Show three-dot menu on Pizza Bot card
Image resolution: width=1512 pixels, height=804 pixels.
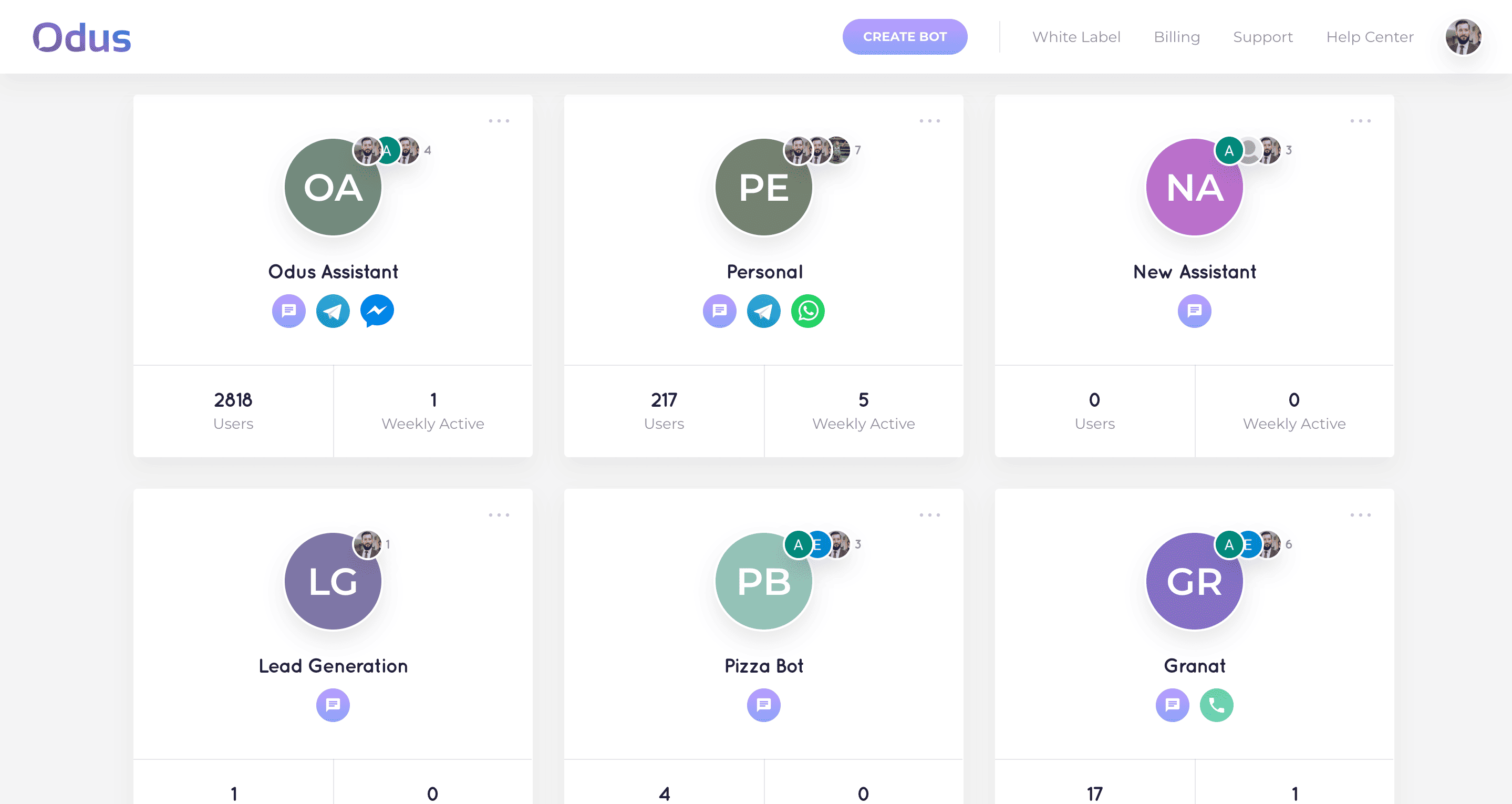930,515
